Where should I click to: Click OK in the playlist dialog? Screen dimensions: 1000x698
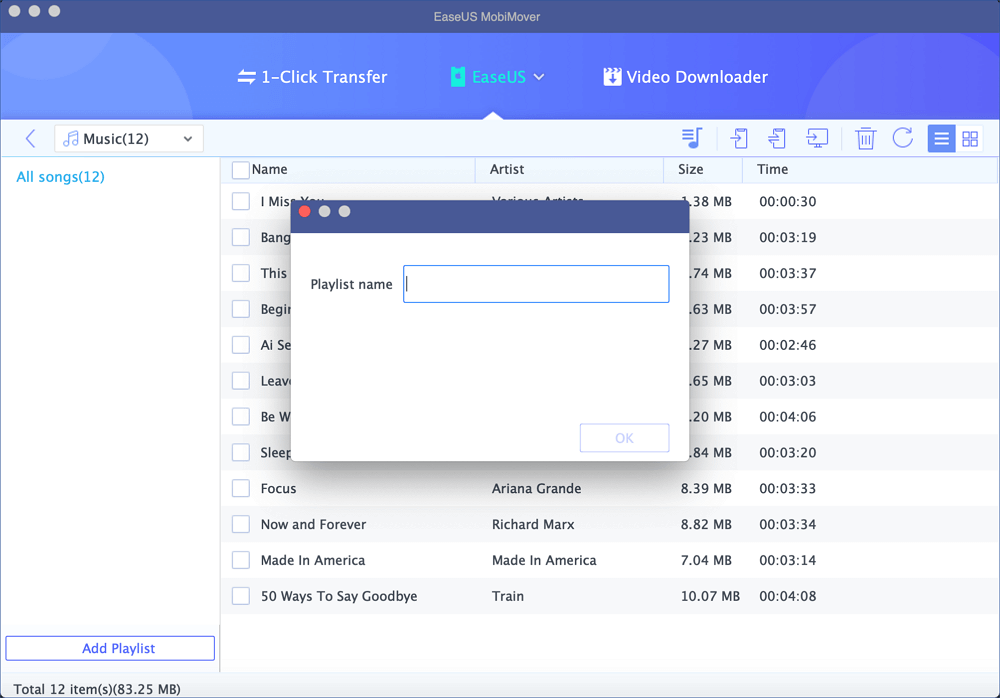tap(624, 438)
